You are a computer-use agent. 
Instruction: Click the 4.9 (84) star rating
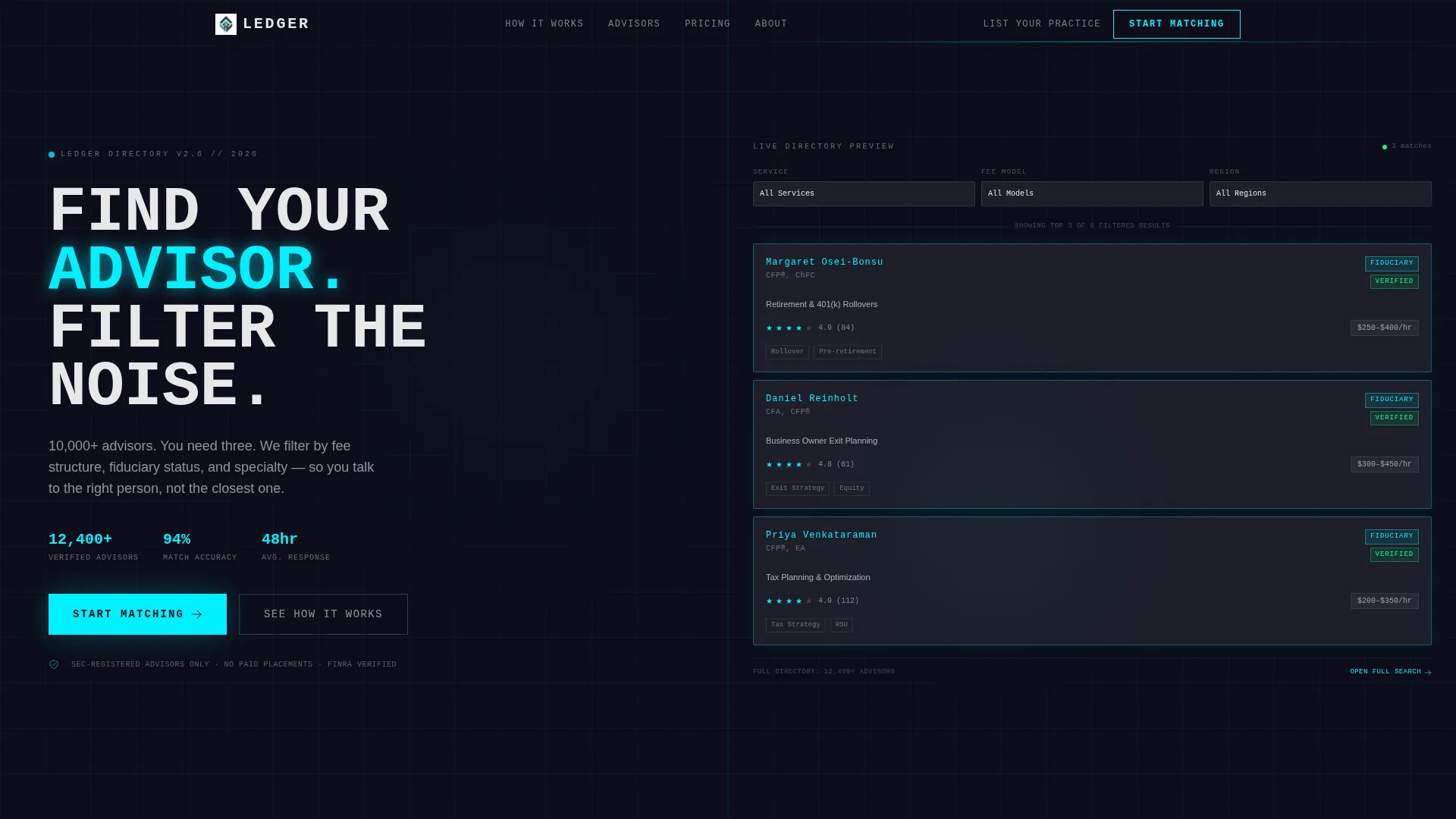point(810,328)
